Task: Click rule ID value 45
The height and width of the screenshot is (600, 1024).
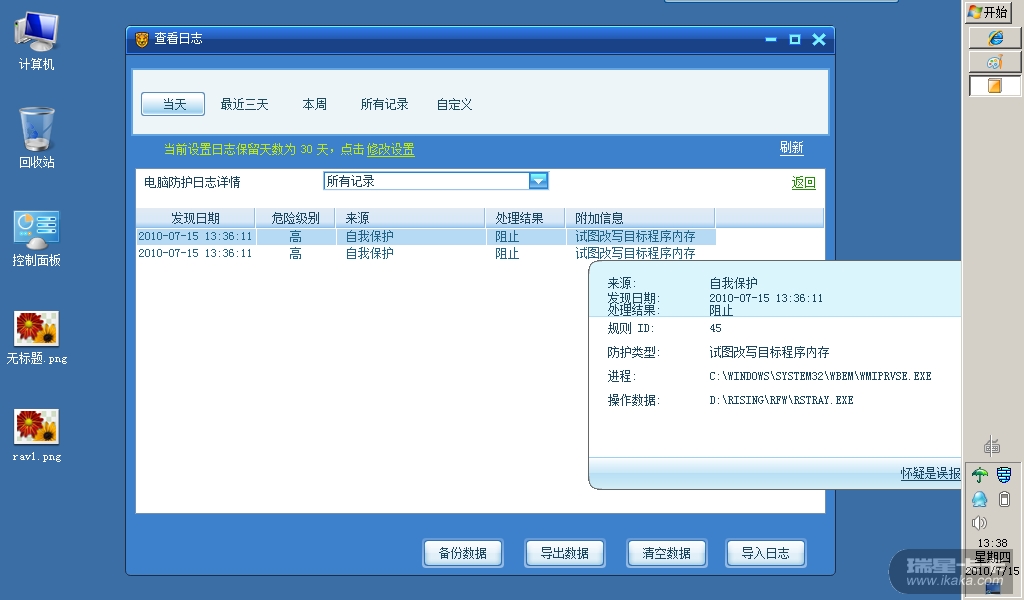Action: (715, 328)
